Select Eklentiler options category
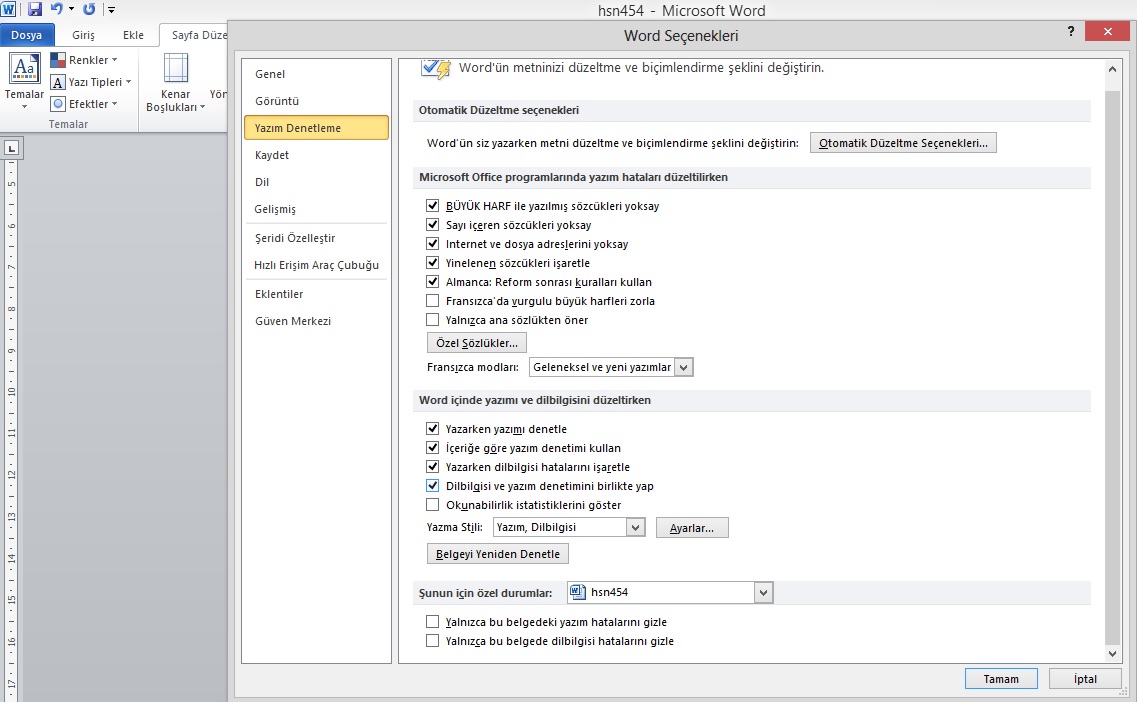Screen dimensions: 1137x702 click(316, 294)
